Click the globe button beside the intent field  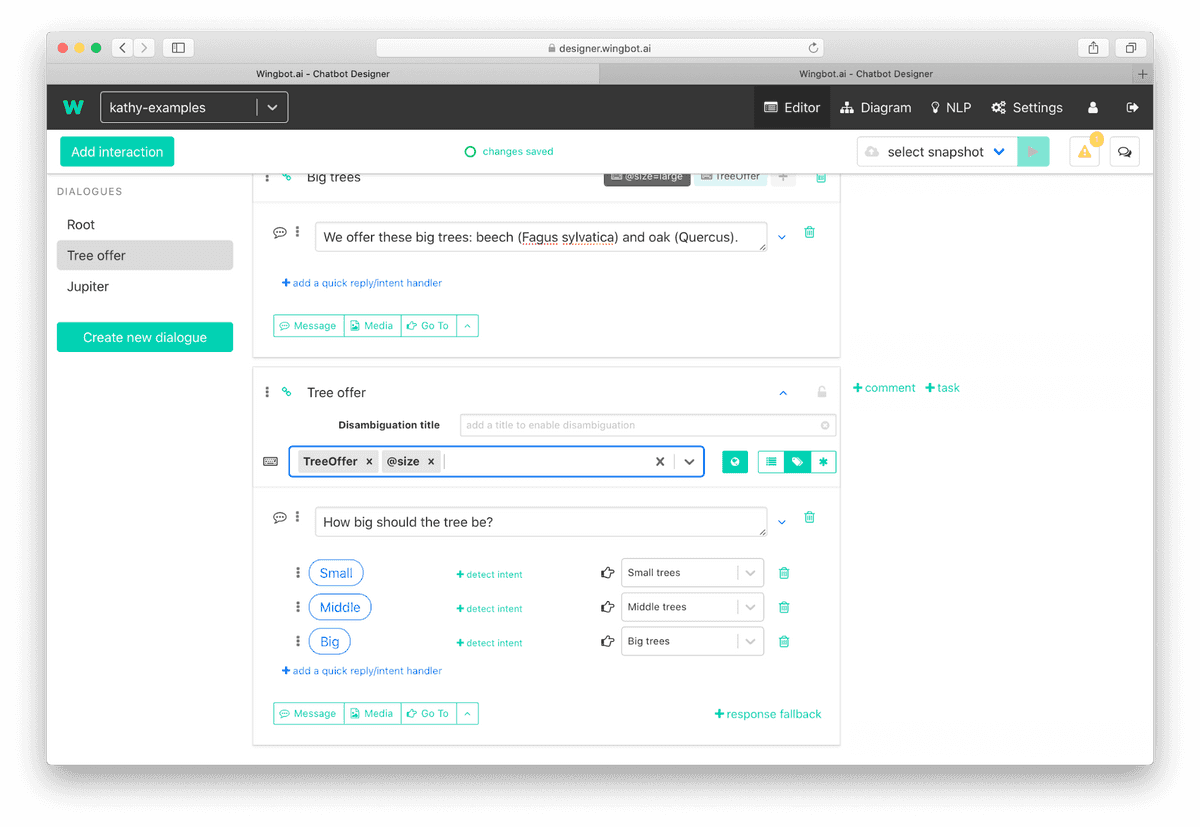(735, 462)
